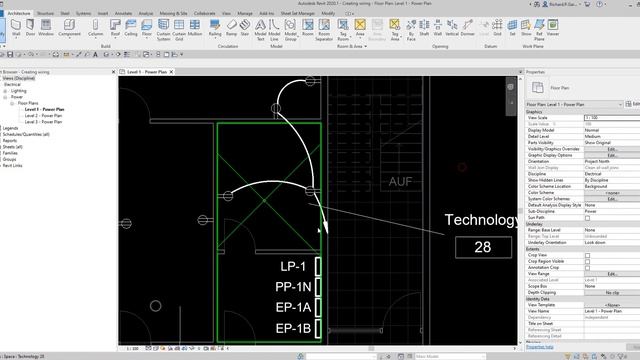Collapse the Floor Plans node
The height and width of the screenshot is (360, 640).
pyautogui.click(x=12, y=103)
